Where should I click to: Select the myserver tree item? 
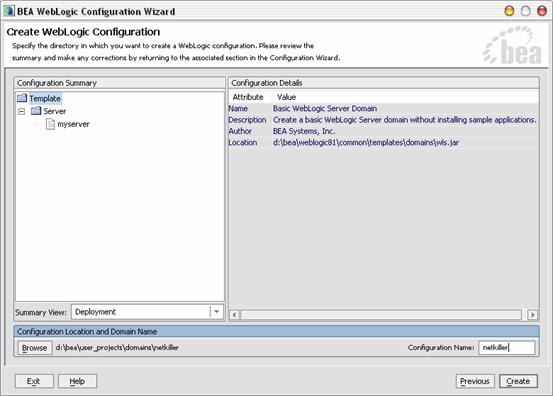(x=73, y=124)
